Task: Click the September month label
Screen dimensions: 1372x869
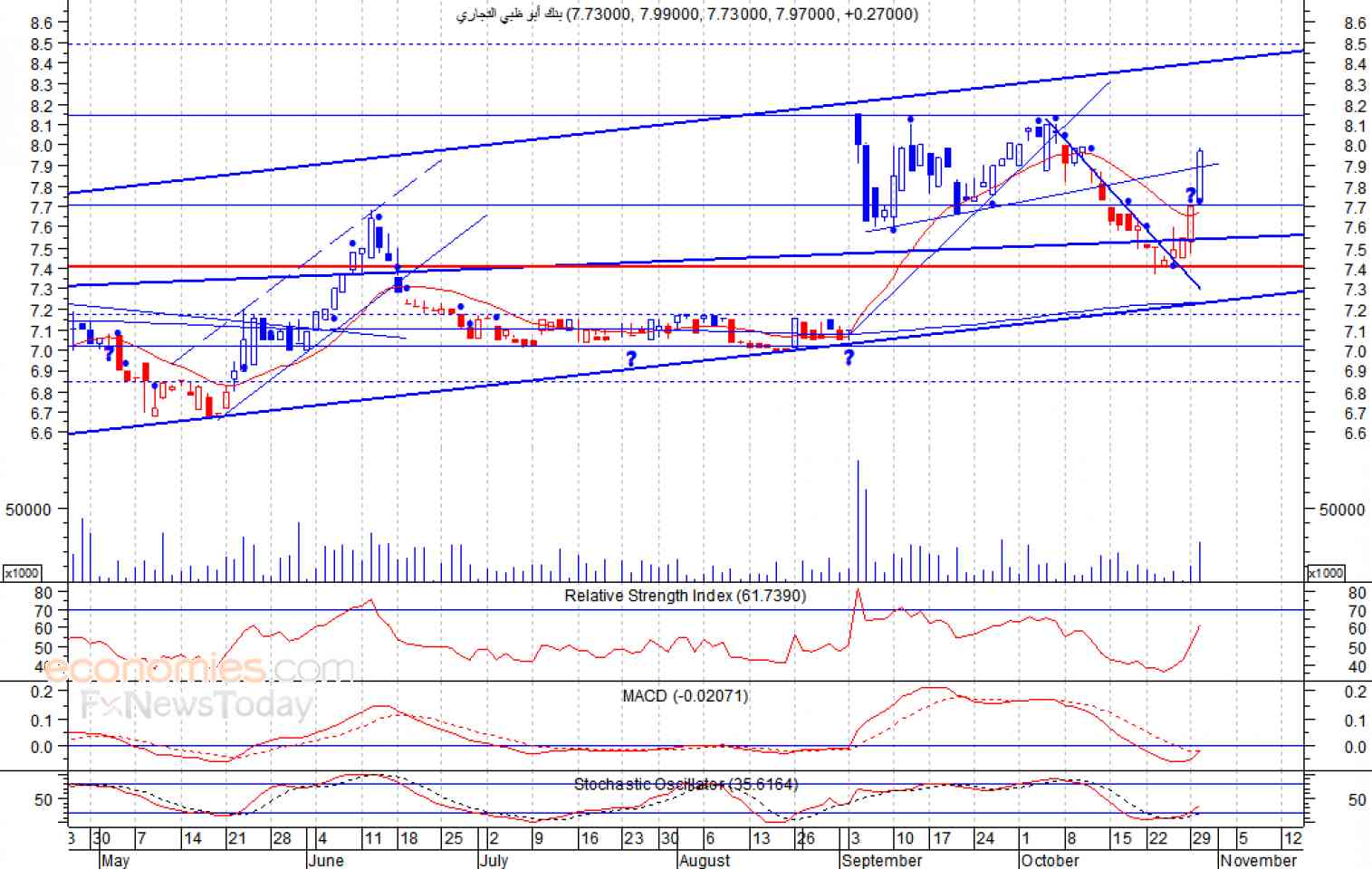Action: tap(881, 860)
